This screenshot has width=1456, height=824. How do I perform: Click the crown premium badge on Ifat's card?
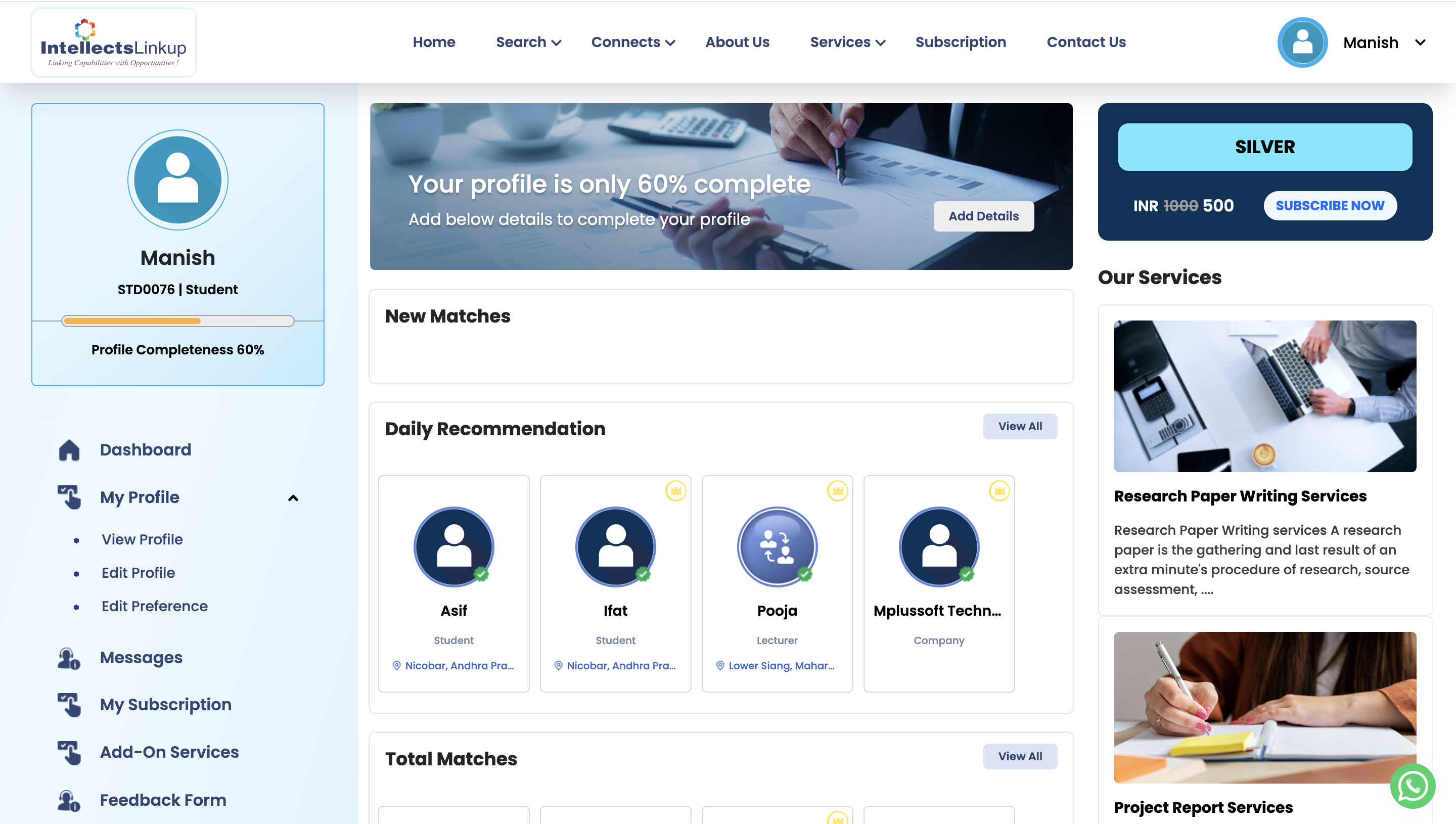[x=675, y=491]
